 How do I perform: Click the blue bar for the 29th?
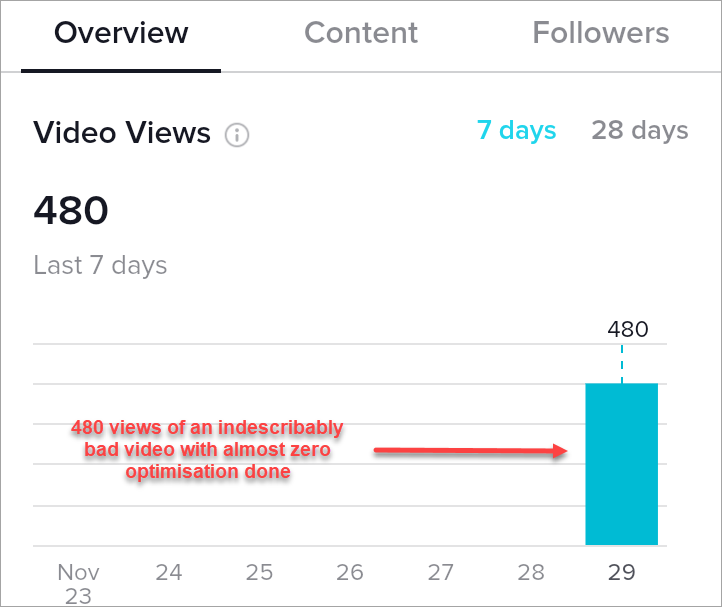coord(621,464)
